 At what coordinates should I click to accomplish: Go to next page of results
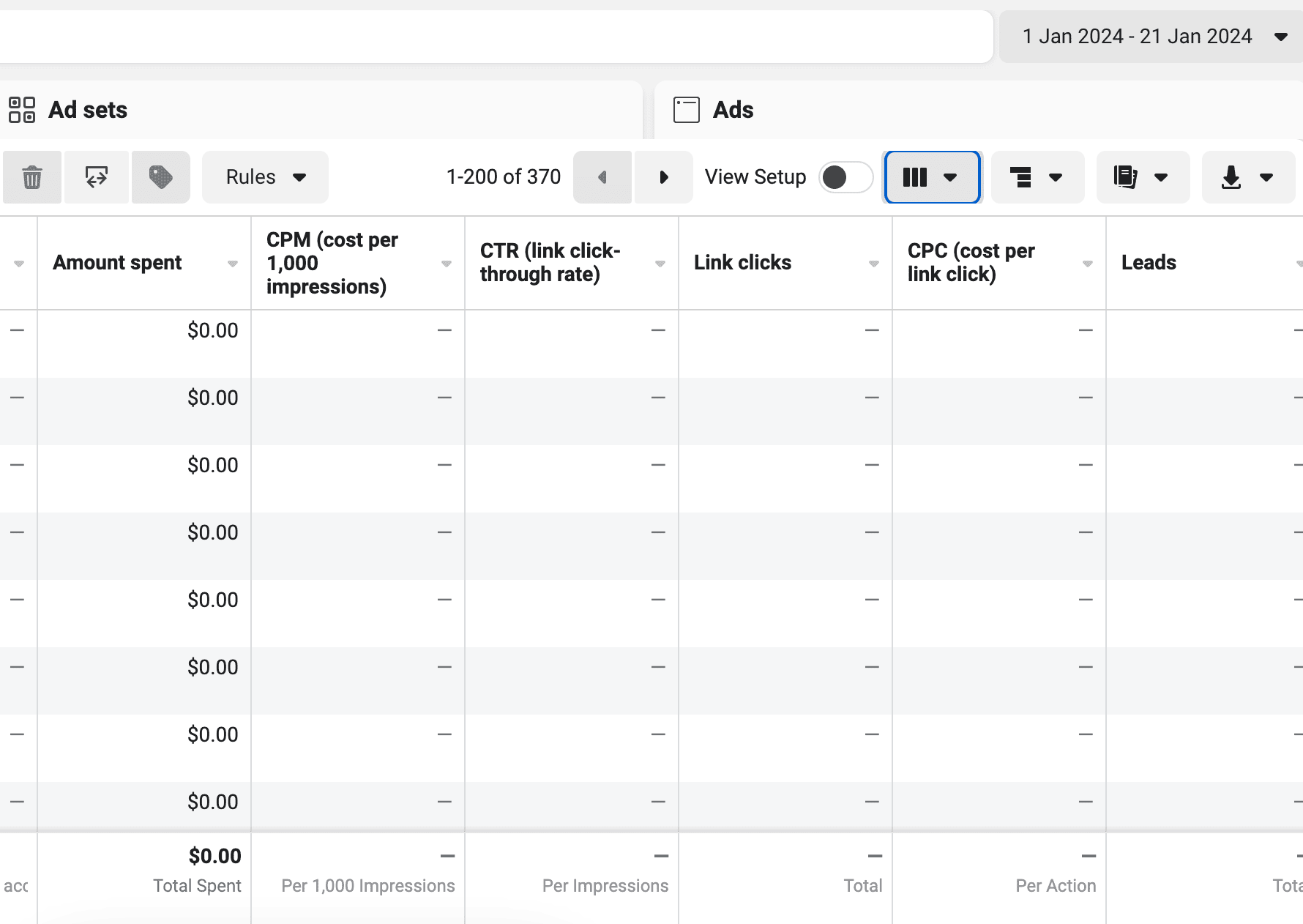pos(663,177)
